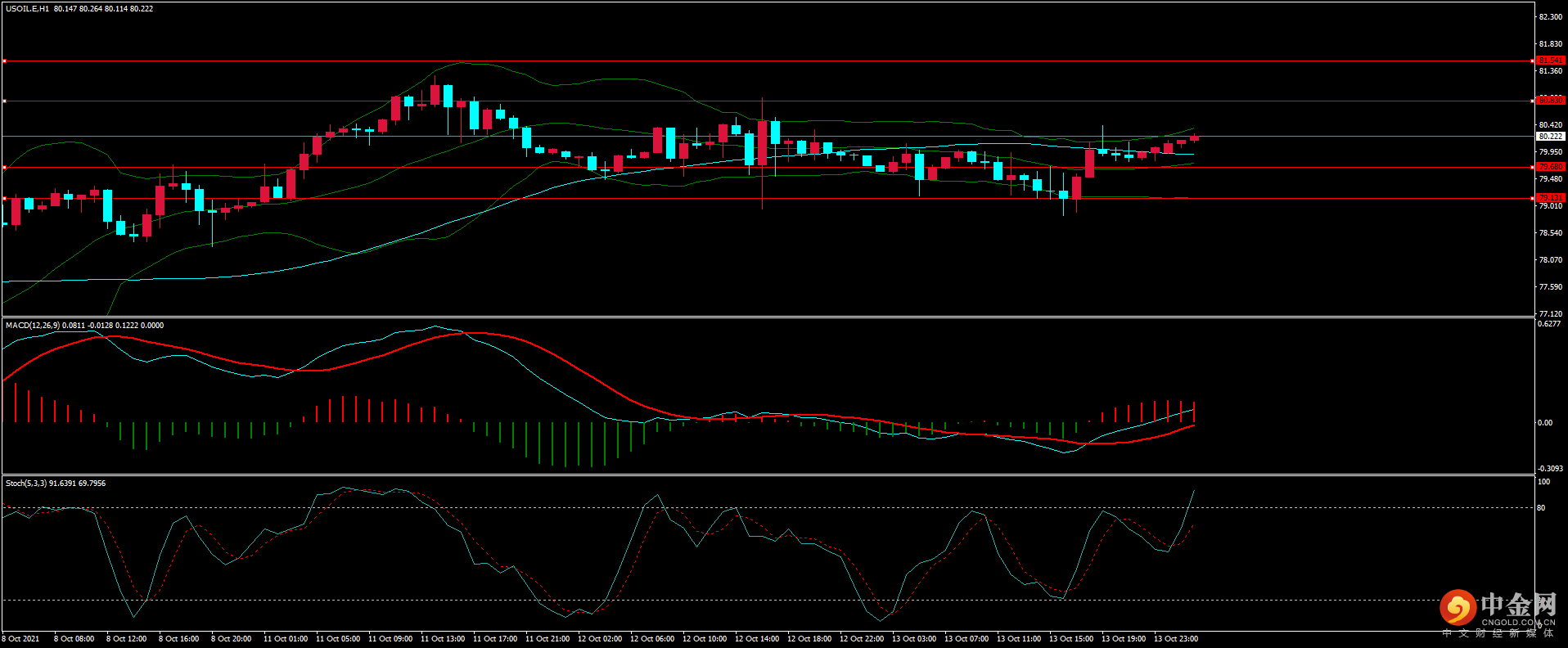
Task: Click the left-end handle of the 81.541 line
Action: [x=4, y=61]
